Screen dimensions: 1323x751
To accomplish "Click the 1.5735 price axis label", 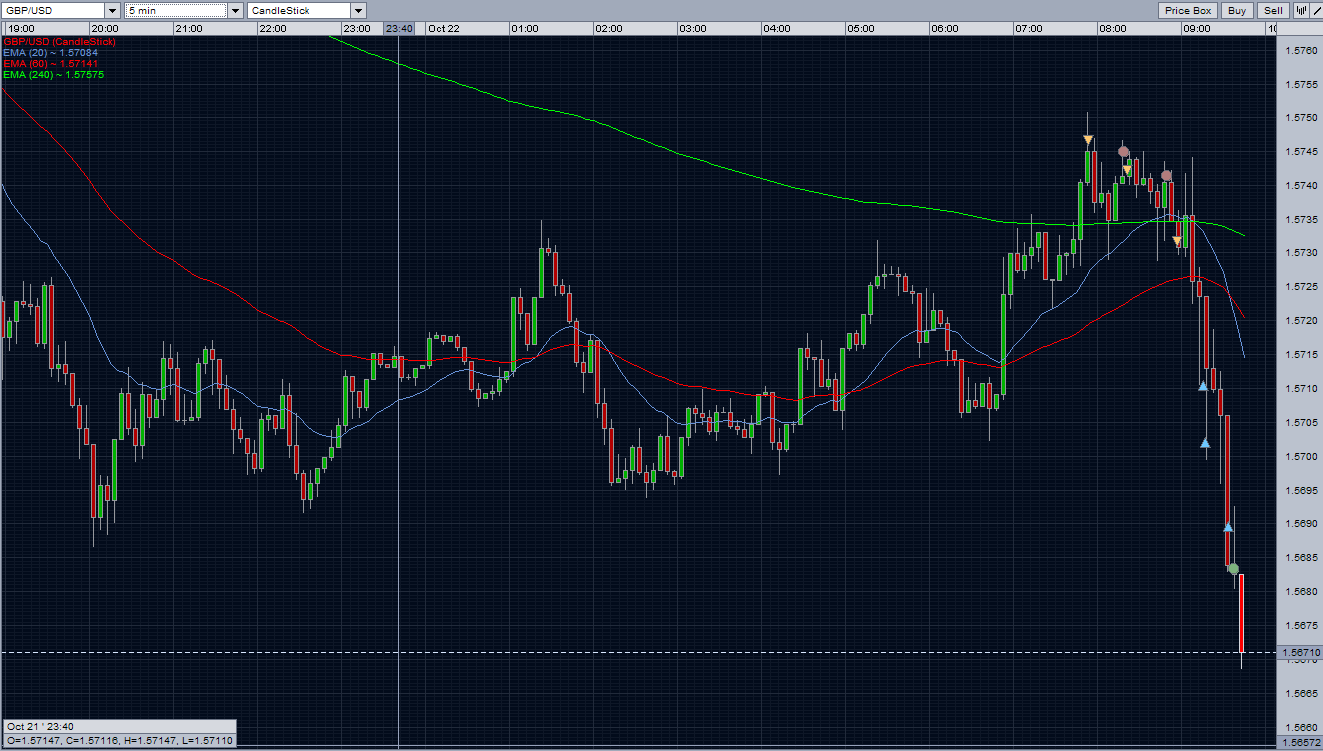I will [x=1301, y=219].
